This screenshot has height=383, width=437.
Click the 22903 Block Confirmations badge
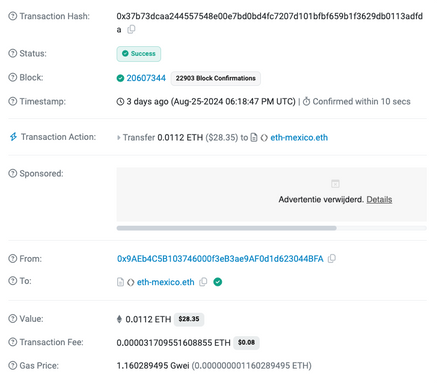[x=216, y=78]
